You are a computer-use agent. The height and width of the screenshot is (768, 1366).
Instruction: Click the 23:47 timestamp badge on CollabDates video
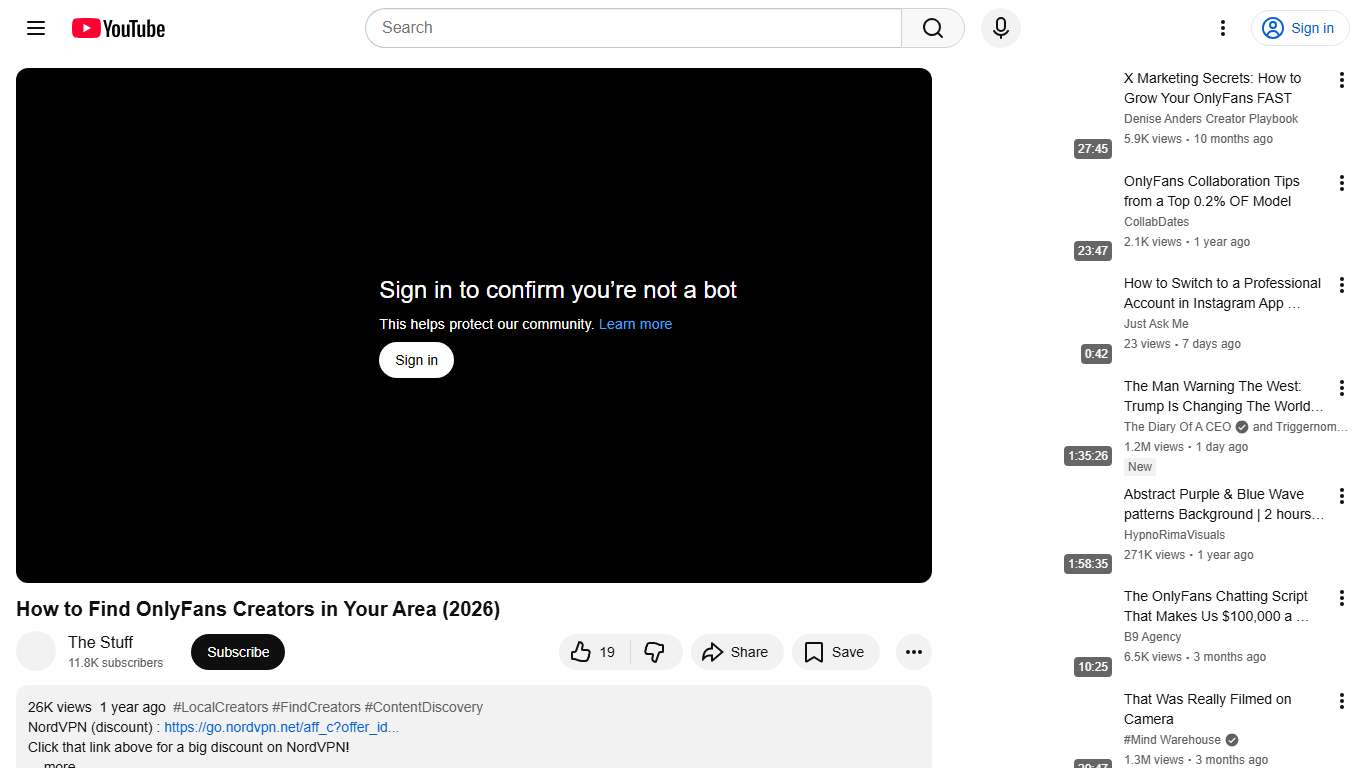tap(1091, 251)
